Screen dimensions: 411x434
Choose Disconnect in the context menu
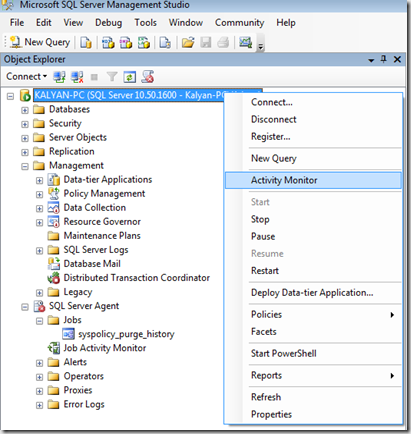[313, 119]
